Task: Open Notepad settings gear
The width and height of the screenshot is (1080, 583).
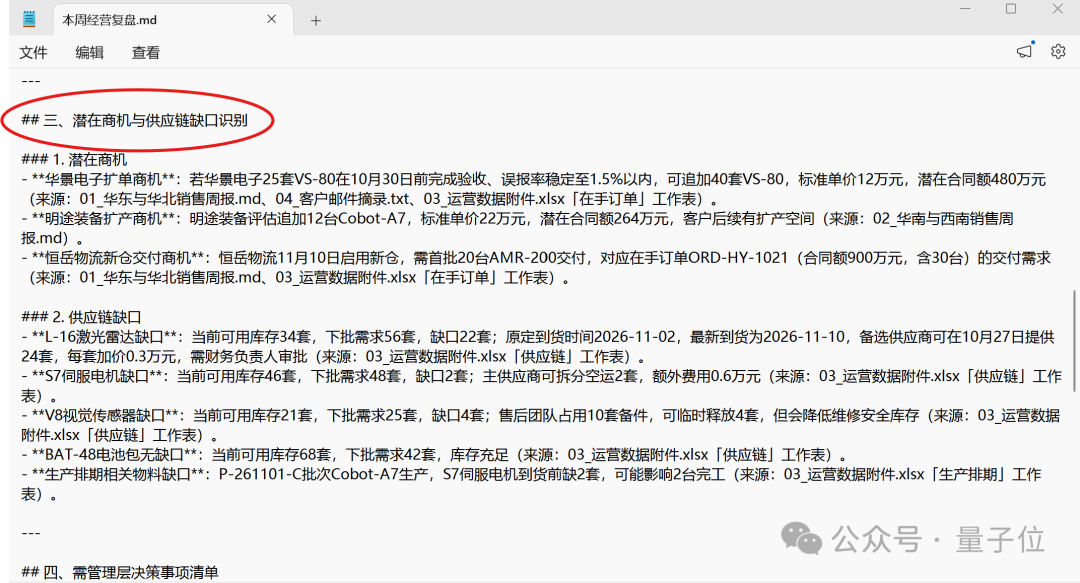Action: coord(1058,52)
